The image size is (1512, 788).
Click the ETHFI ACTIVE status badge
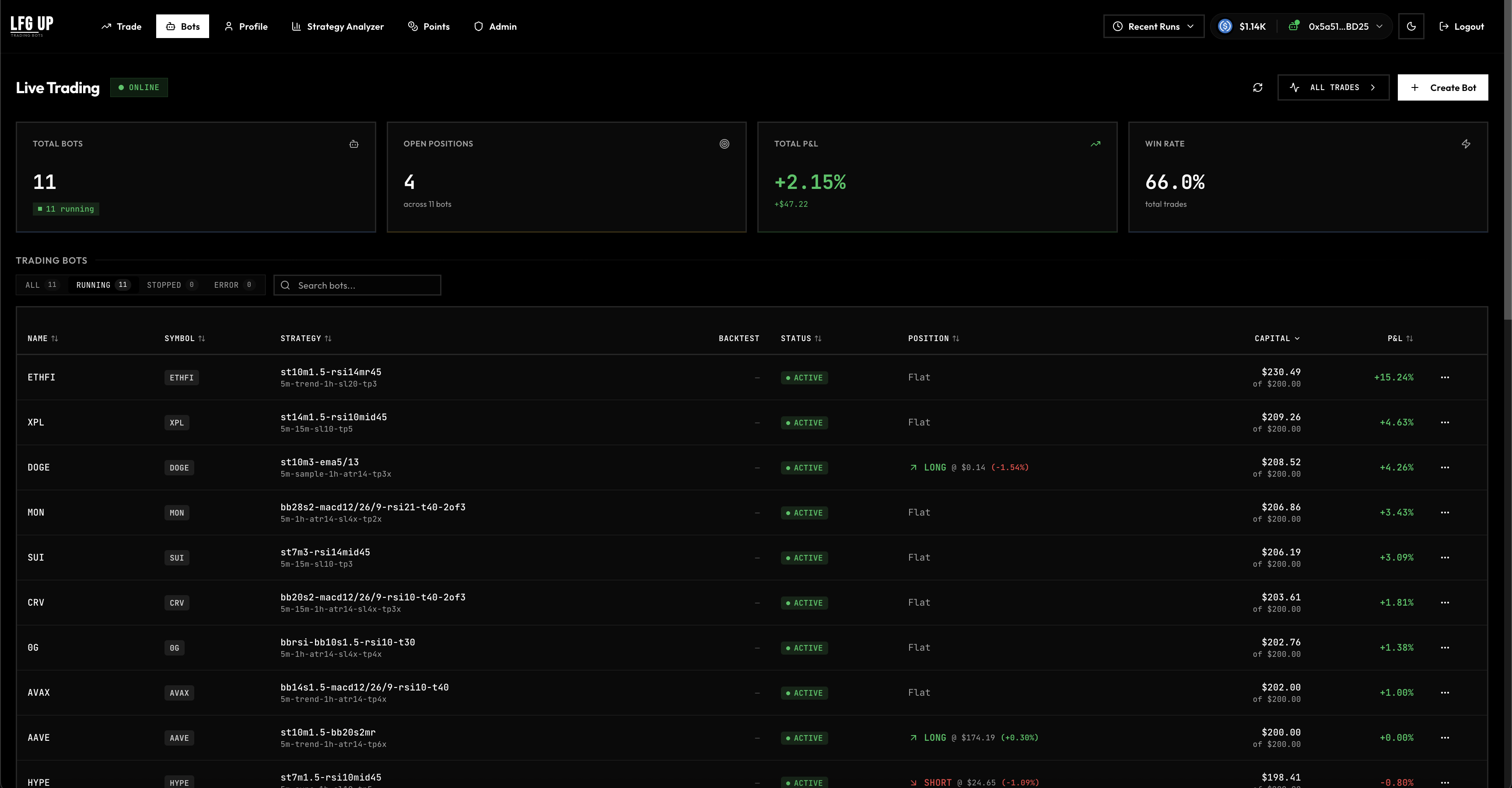(x=804, y=378)
